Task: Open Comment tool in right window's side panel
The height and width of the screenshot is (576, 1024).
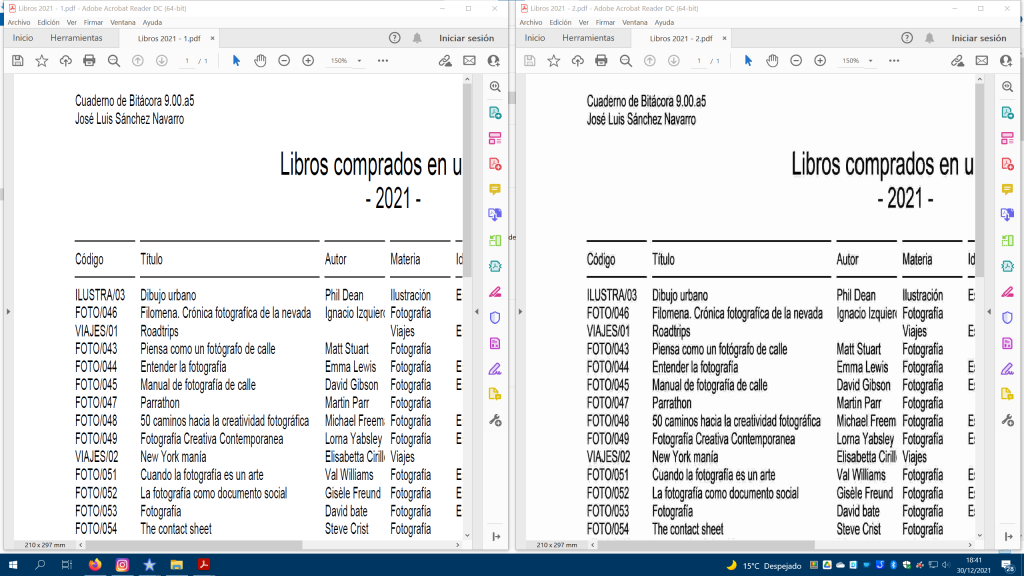Action: (x=1006, y=189)
